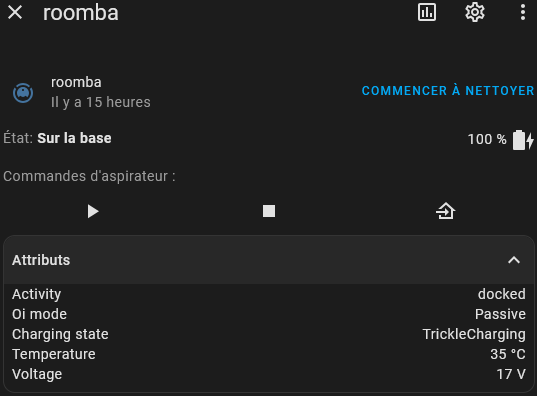Select the Temperature attribute row
537x396 pixels.
(269, 354)
